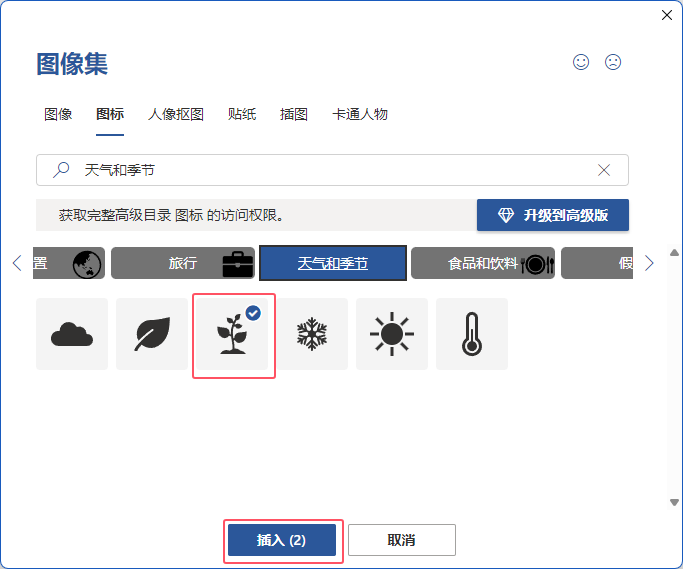The height and width of the screenshot is (569, 683).
Task: Deselect the checked seedling plant icon
Action: click(x=232, y=334)
